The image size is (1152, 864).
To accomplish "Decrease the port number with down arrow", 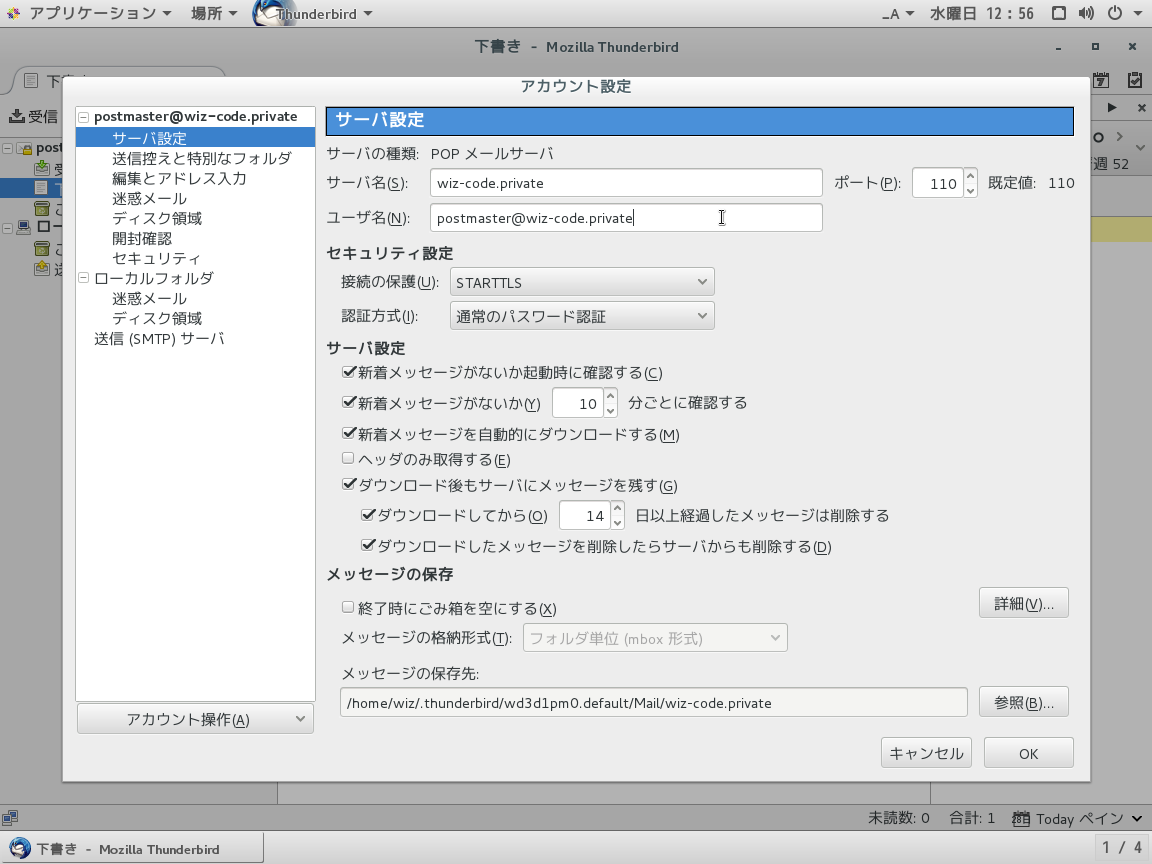I will 971,190.
